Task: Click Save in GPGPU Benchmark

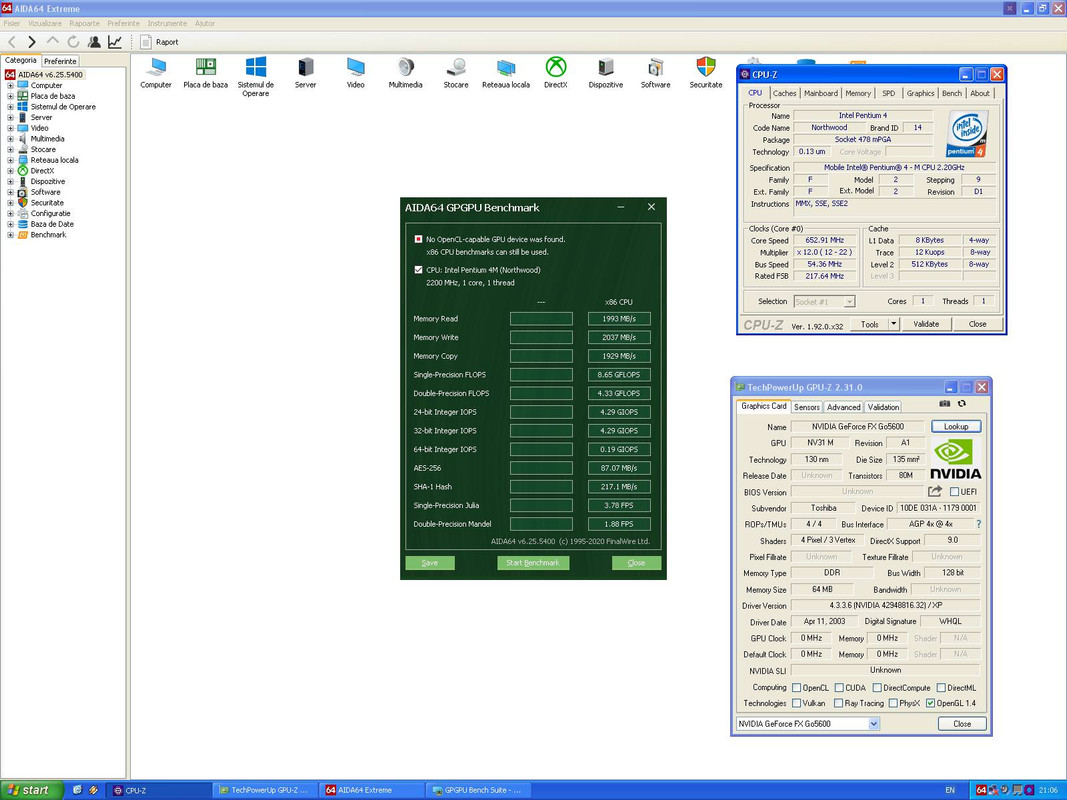Action: coord(429,563)
